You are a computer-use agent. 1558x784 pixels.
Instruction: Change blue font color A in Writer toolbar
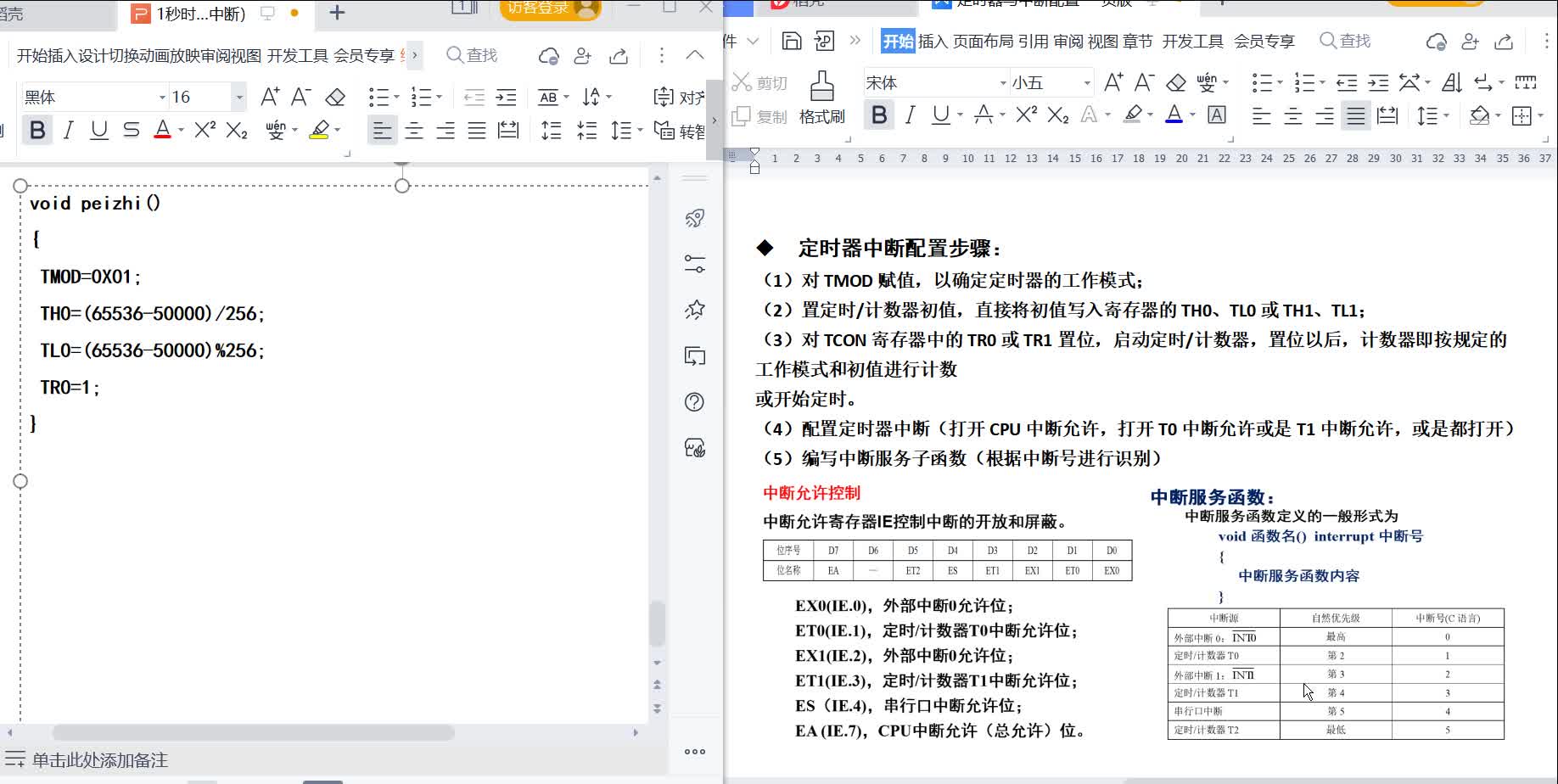pyautogui.click(x=1174, y=115)
